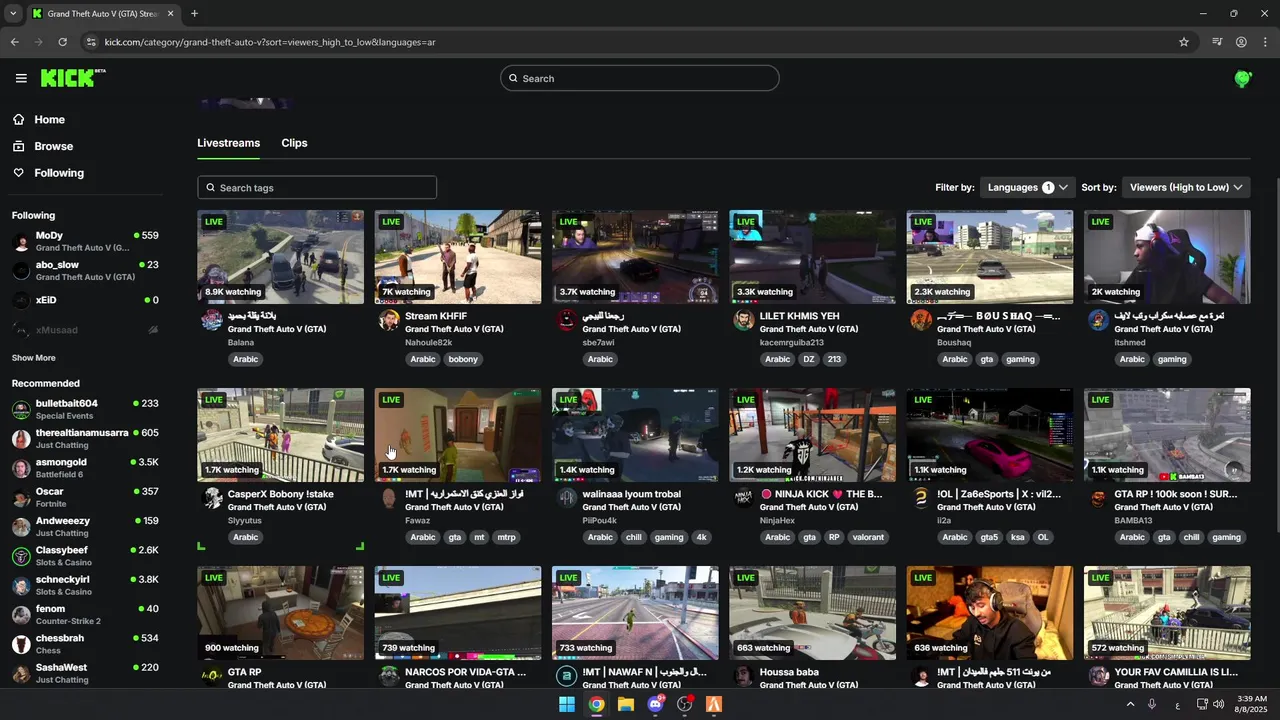
Task: Open bulletbait604 channel avatar
Action: (x=21, y=409)
